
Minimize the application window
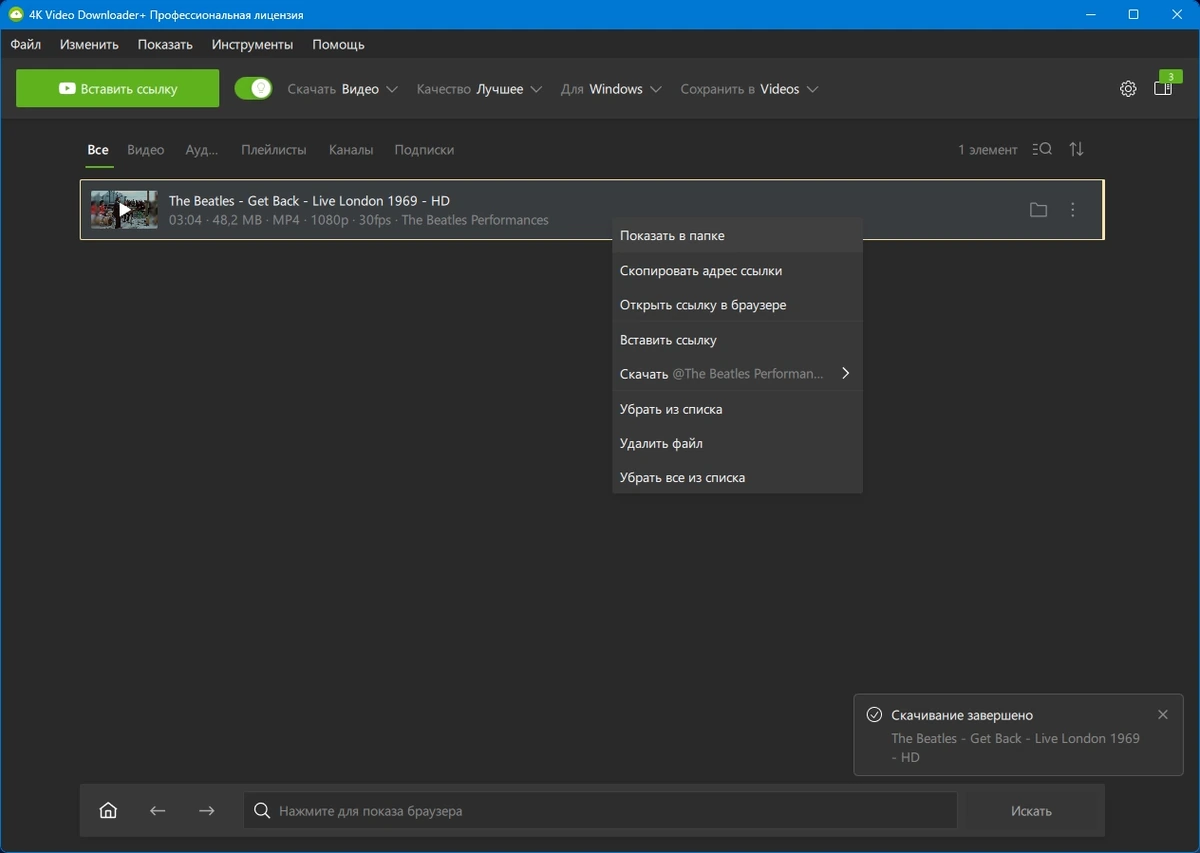click(1089, 15)
